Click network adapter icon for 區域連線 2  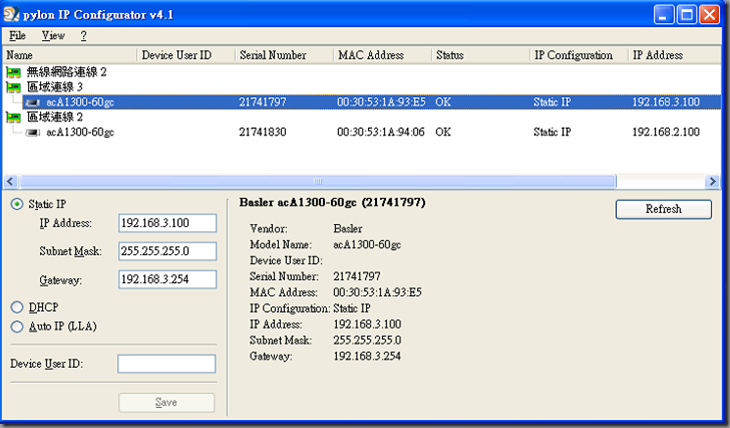pyautogui.click(x=14, y=117)
